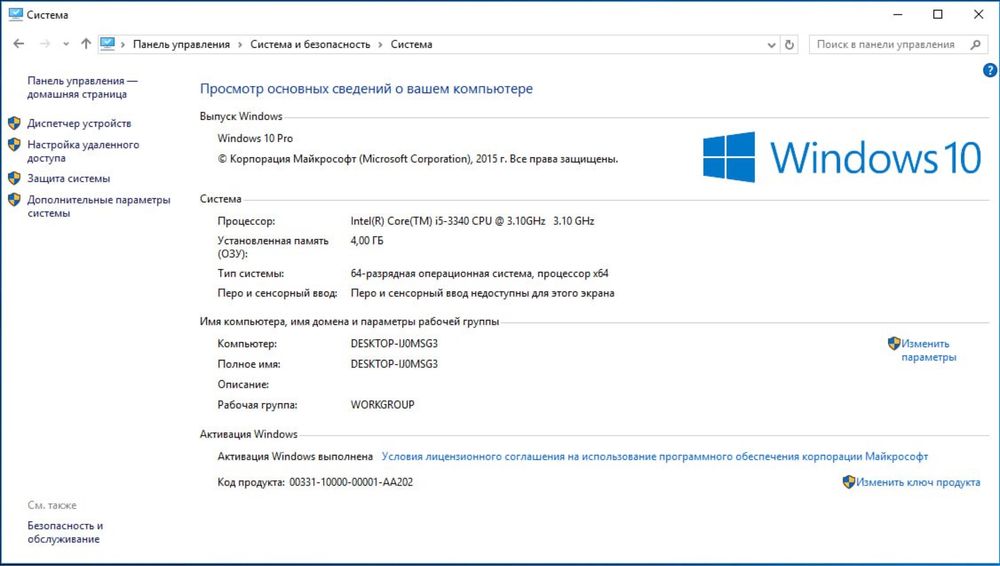
Task: Click 'Компьютер:' row value DESKTOP-IJ0MSG3
Action: pyautogui.click(x=394, y=343)
